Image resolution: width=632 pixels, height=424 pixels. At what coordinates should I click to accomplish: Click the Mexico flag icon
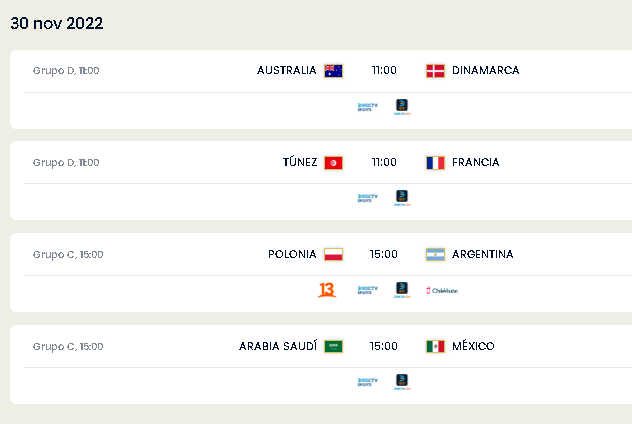[435, 346]
